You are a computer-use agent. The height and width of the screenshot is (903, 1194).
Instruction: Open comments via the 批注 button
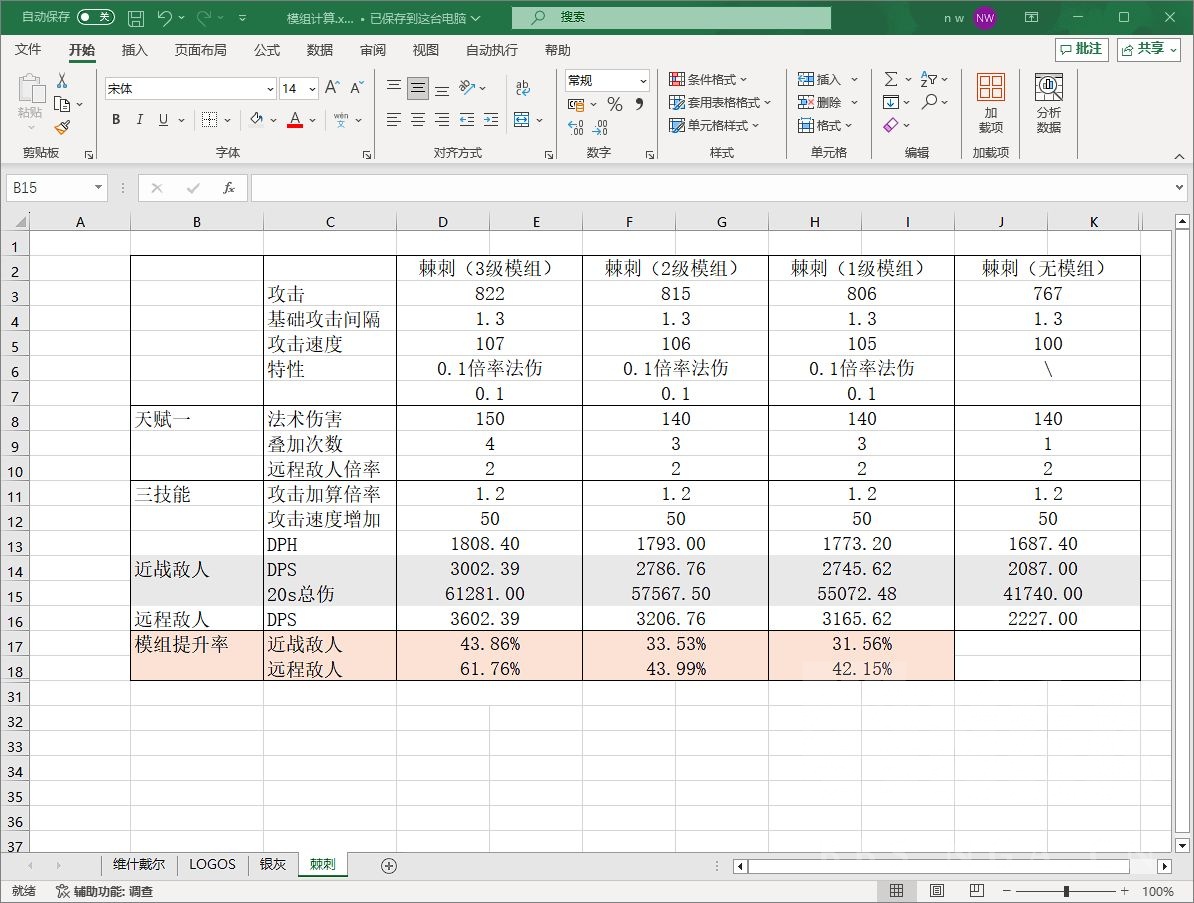pos(1081,50)
